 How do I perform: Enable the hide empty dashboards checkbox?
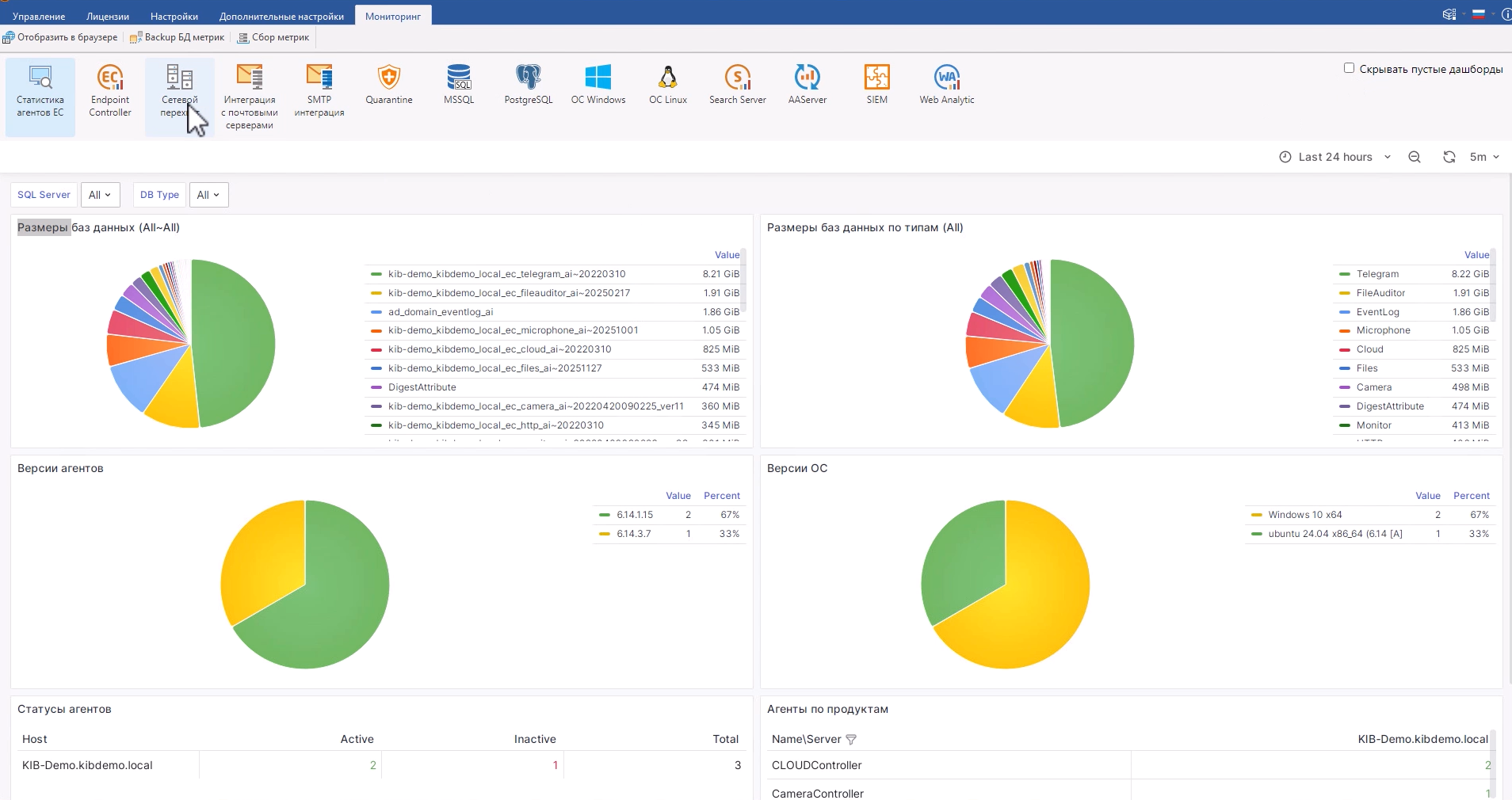pos(1349,68)
